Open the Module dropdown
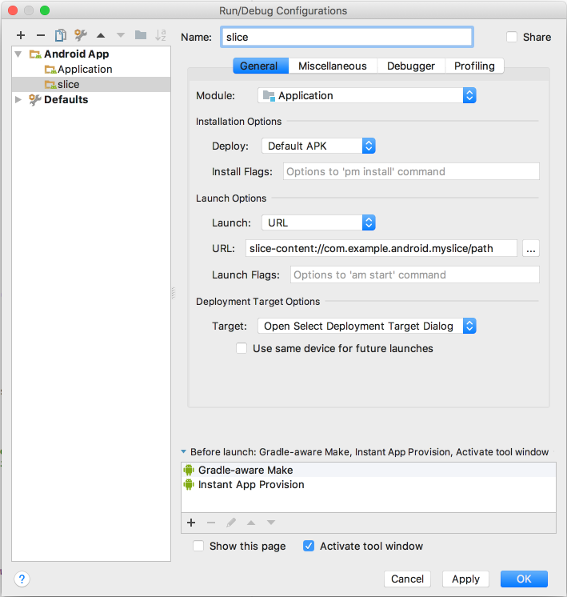This screenshot has height=597, width=567. click(x=367, y=96)
